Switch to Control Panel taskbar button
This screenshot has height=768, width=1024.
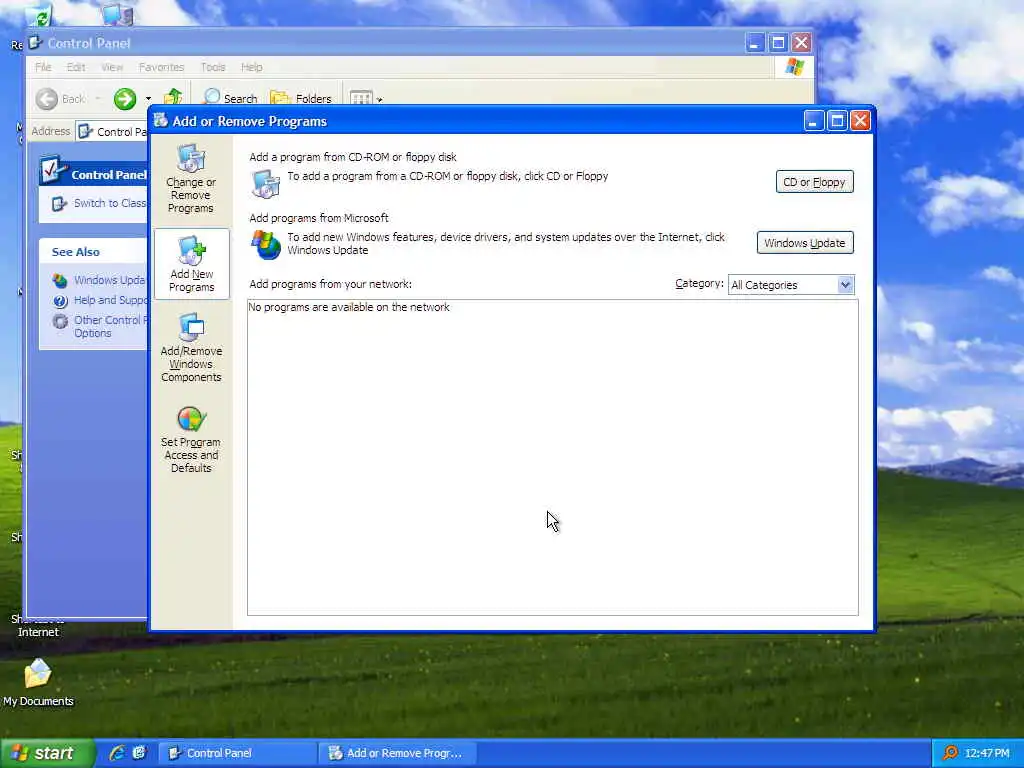(237, 753)
